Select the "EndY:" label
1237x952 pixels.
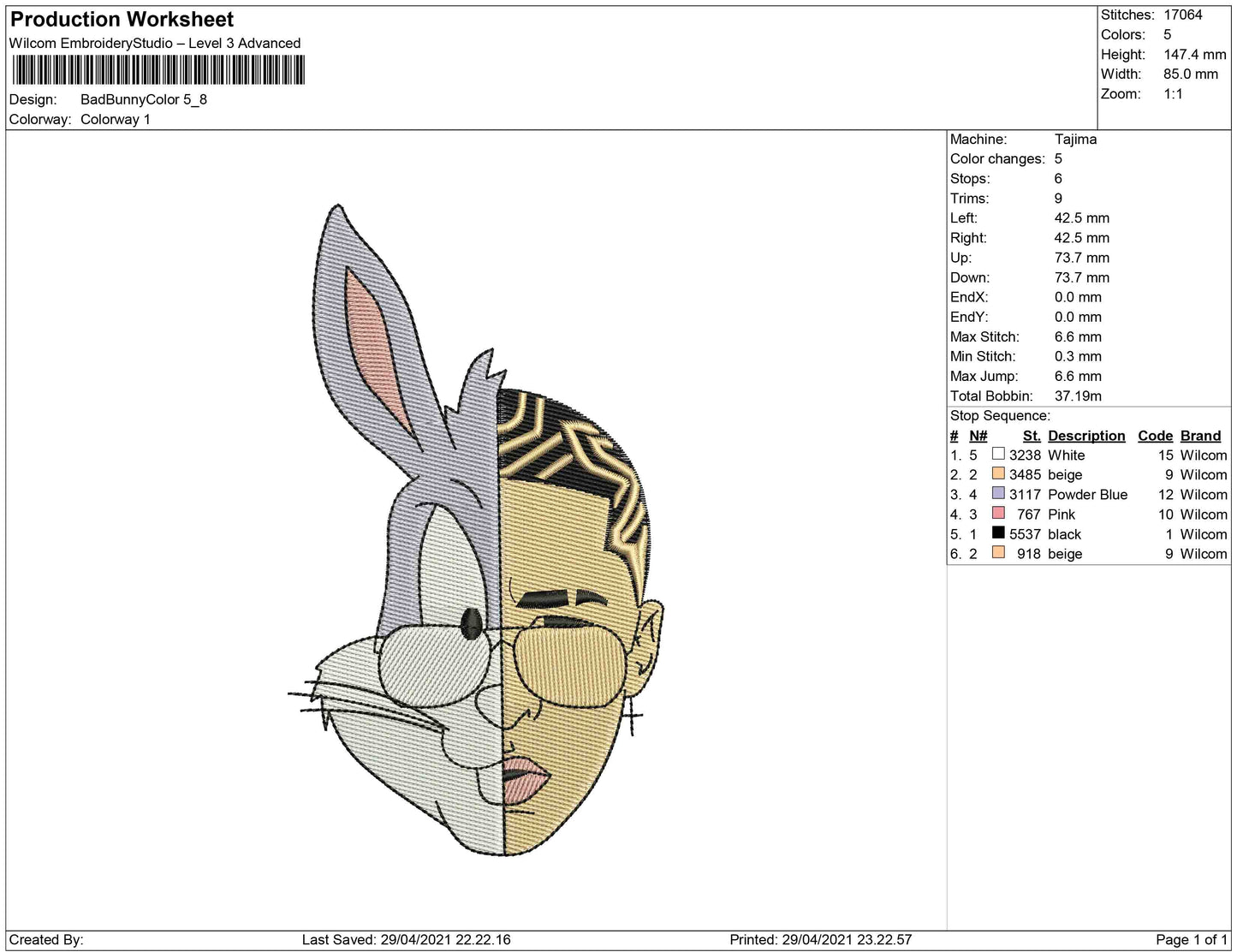[969, 316]
